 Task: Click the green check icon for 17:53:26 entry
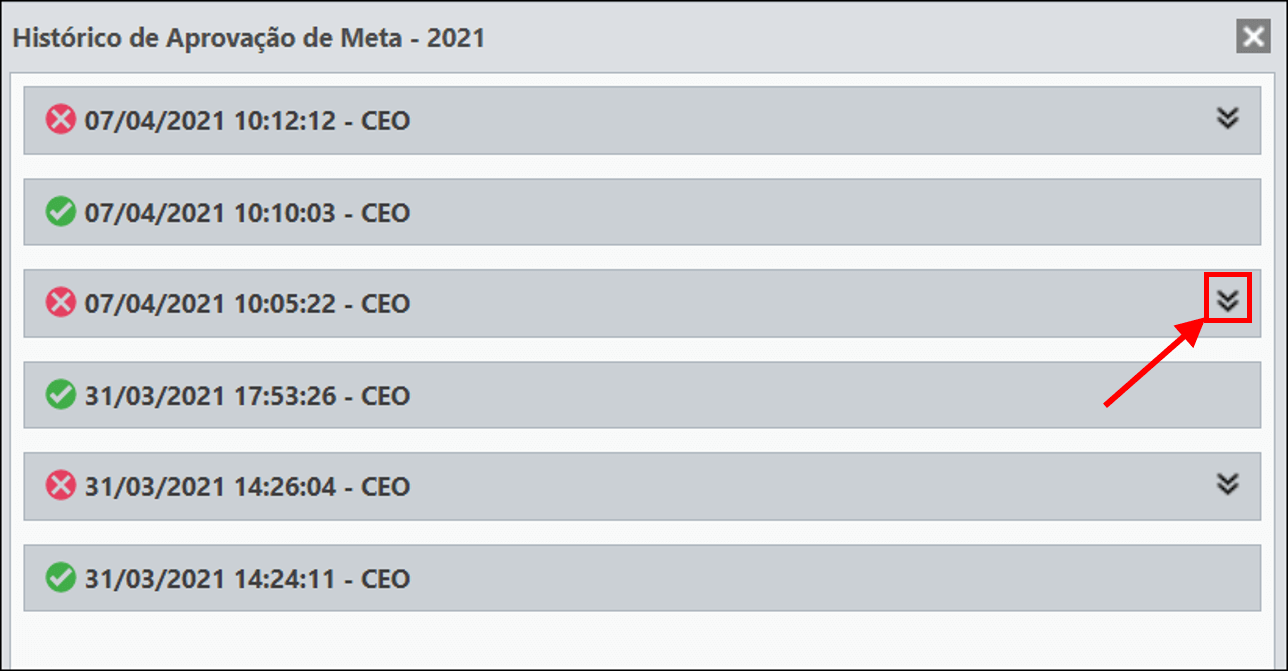point(61,395)
